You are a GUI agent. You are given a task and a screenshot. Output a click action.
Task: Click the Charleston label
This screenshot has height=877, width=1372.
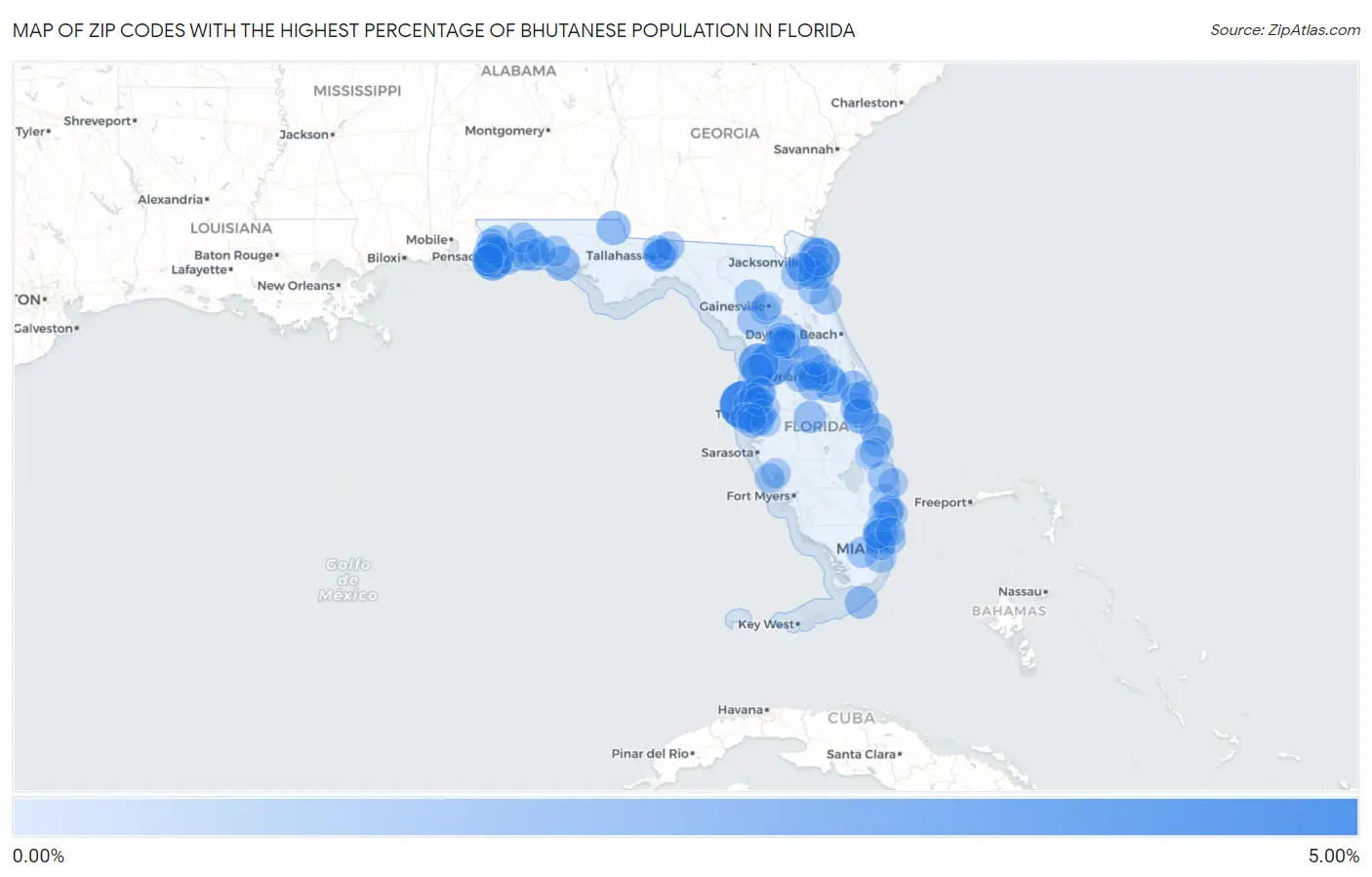pos(867,102)
